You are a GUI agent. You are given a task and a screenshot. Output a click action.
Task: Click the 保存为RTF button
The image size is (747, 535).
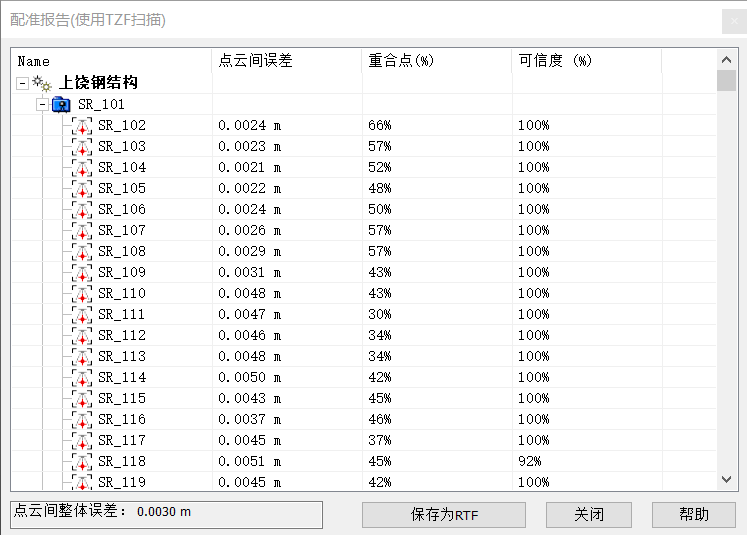(x=444, y=515)
